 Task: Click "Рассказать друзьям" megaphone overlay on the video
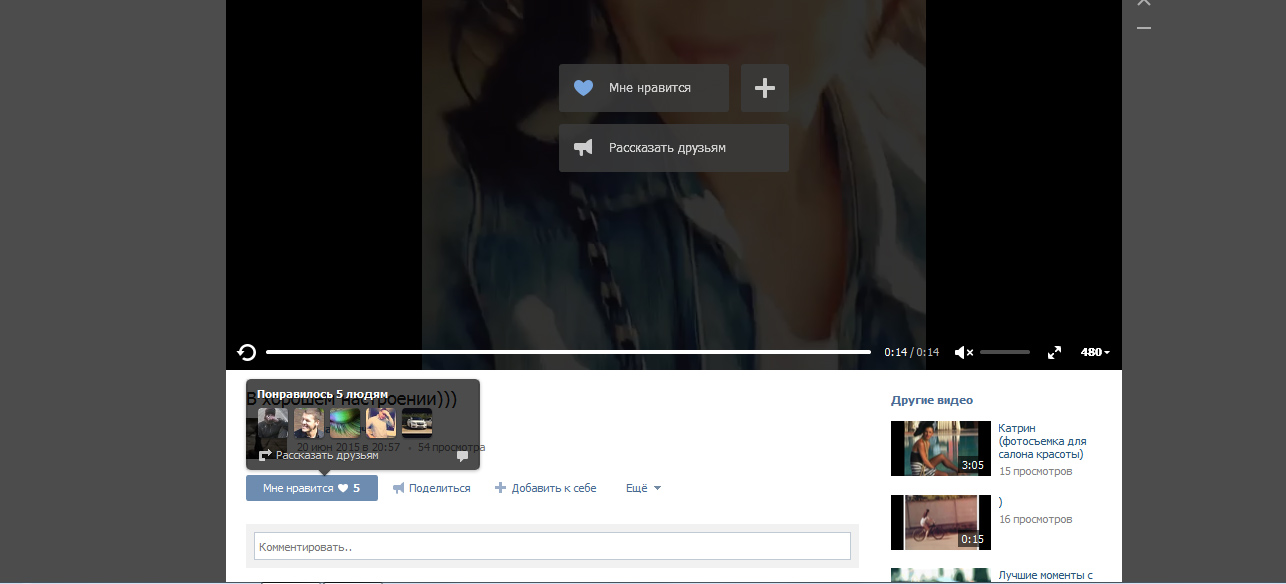pyautogui.click(x=674, y=148)
